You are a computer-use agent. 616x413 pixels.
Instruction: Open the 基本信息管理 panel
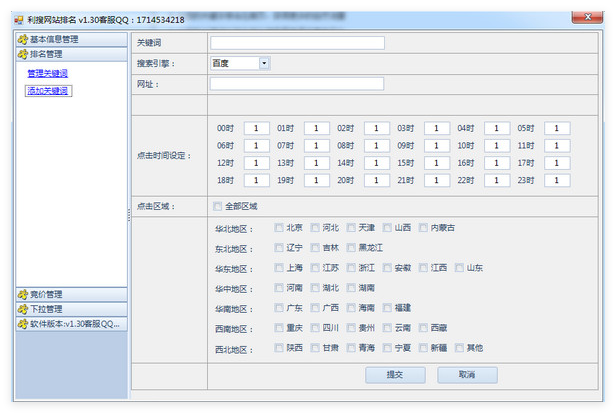72,39
